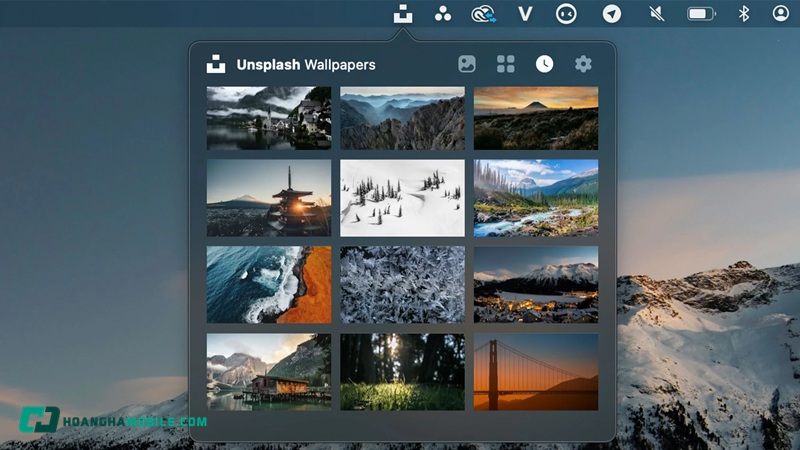The width and height of the screenshot is (800, 450).
Task: Switch to the grid collections view icon
Action: (x=506, y=64)
